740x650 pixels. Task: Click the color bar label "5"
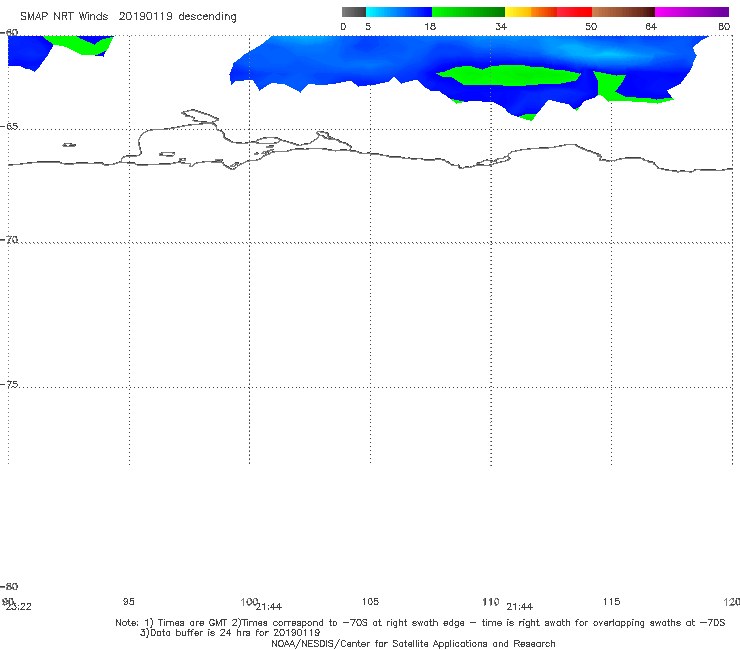click(x=368, y=26)
